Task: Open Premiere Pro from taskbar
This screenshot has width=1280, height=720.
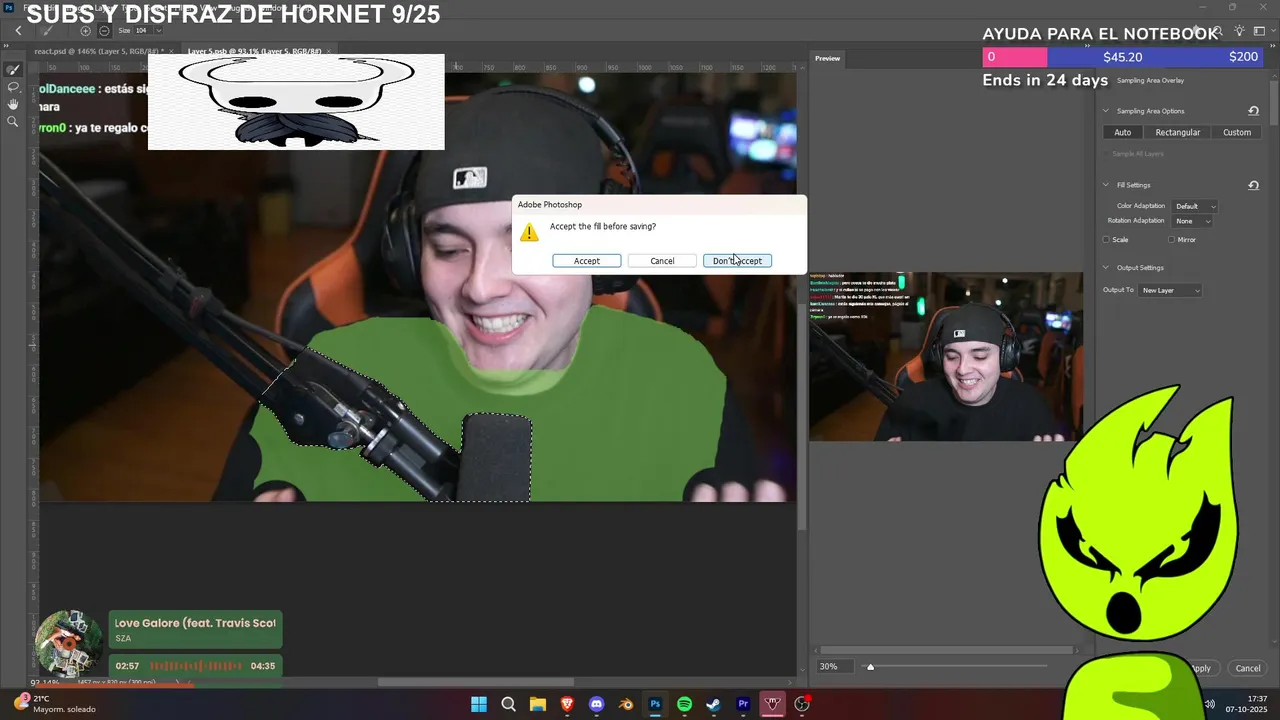Action: pos(743,704)
